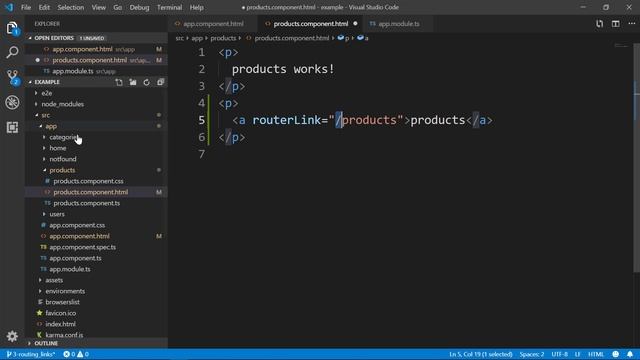
Task: Click the errors and warnings status indicator
Action: tap(76, 354)
